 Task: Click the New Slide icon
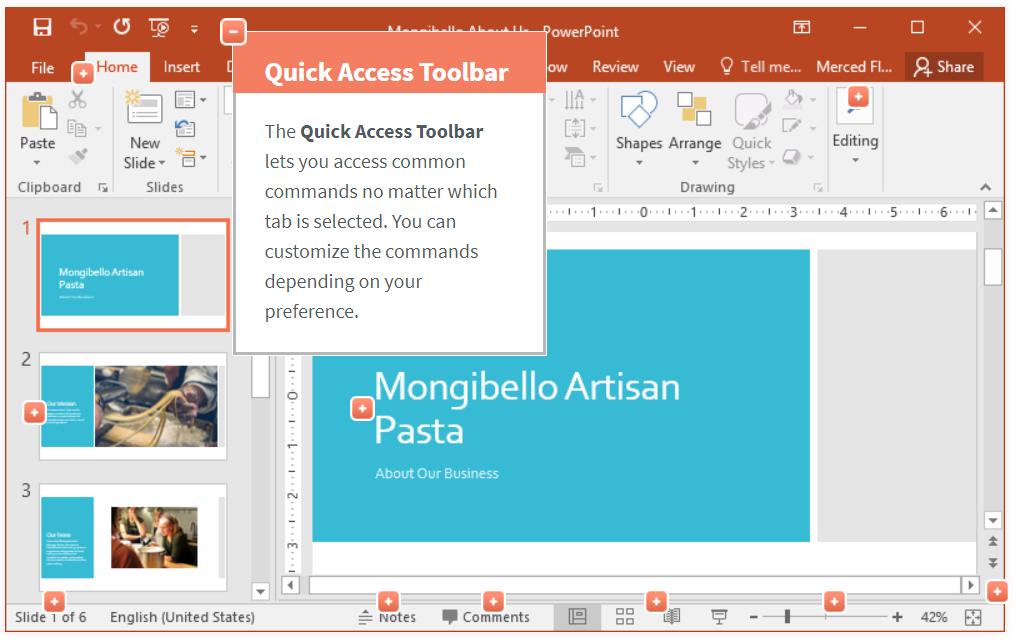pos(144,106)
